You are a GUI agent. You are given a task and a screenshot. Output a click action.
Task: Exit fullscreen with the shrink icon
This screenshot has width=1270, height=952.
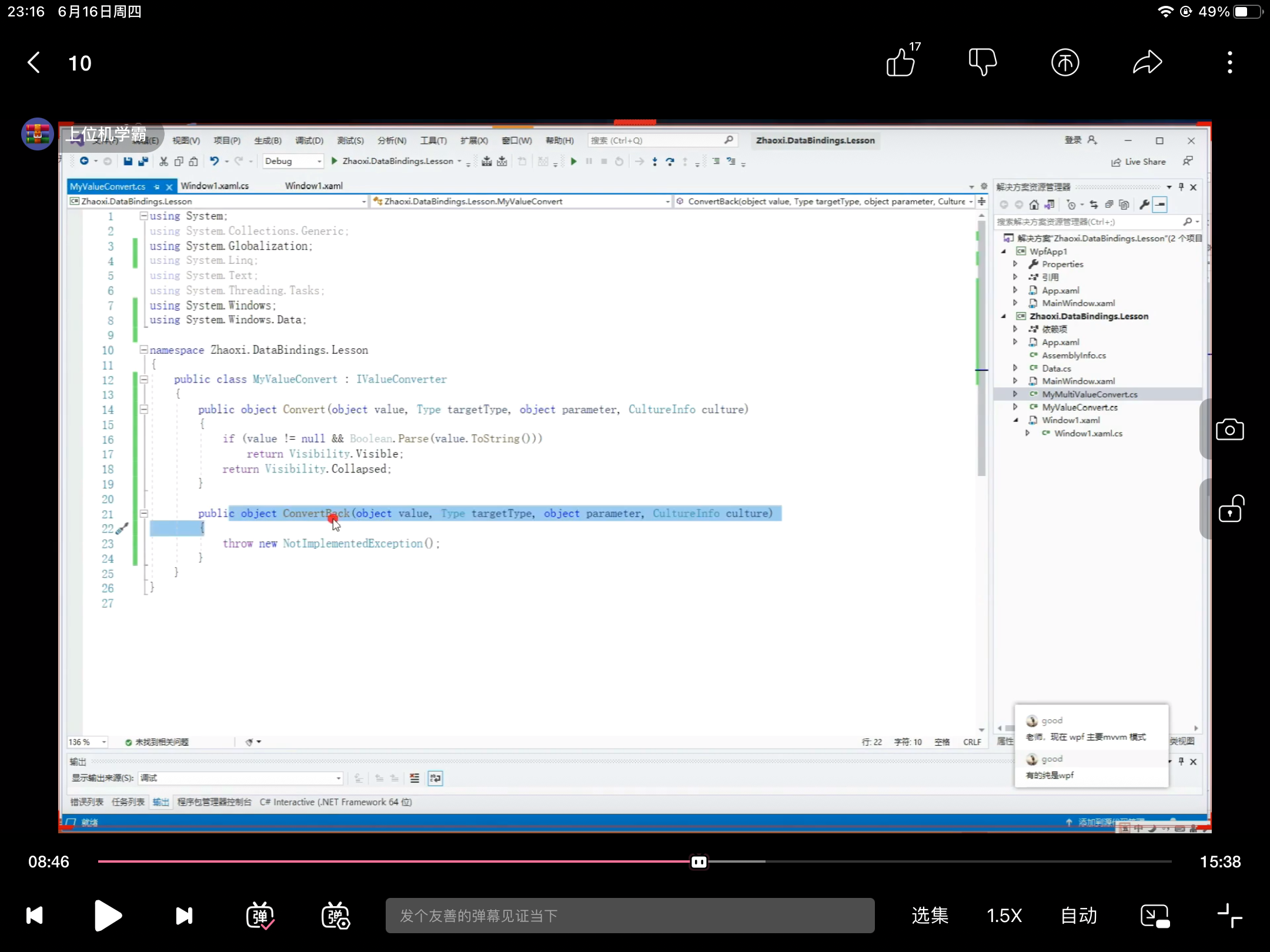click(1229, 915)
